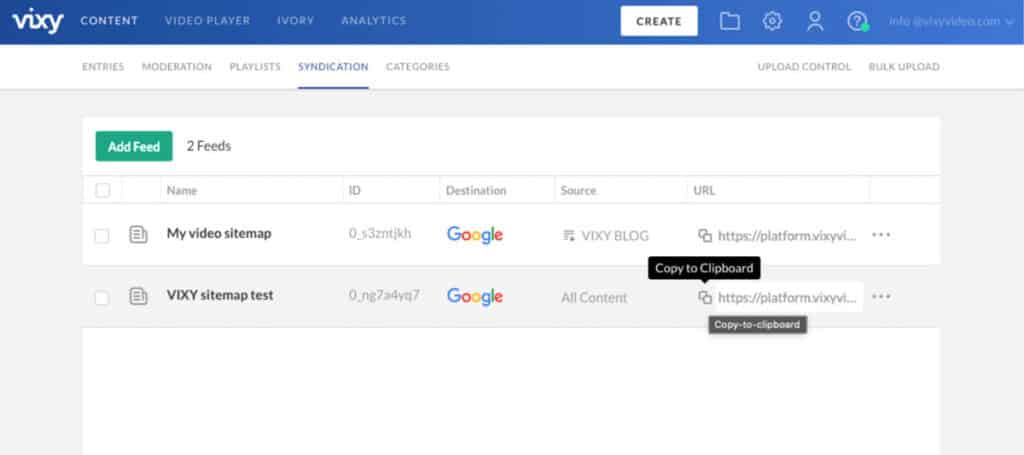Open the VIXY sitemap test feed

[220, 295]
